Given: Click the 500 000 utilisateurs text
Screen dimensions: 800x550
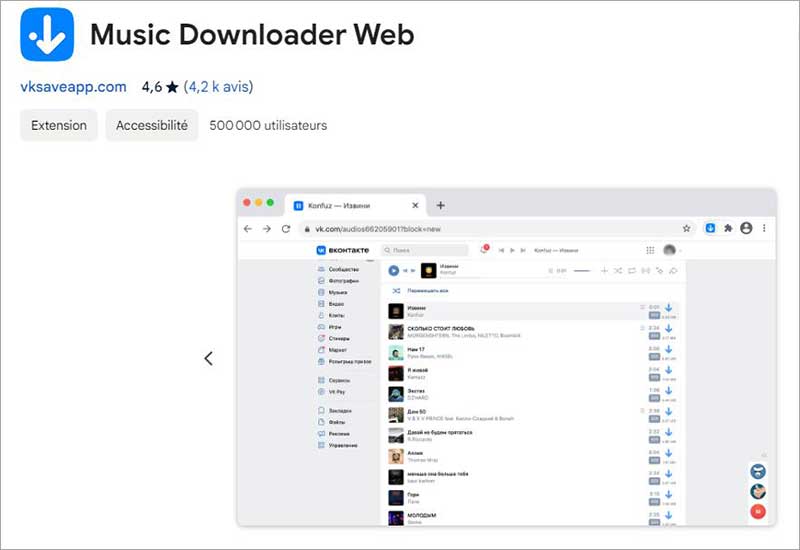Looking at the screenshot, I should (268, 125).
